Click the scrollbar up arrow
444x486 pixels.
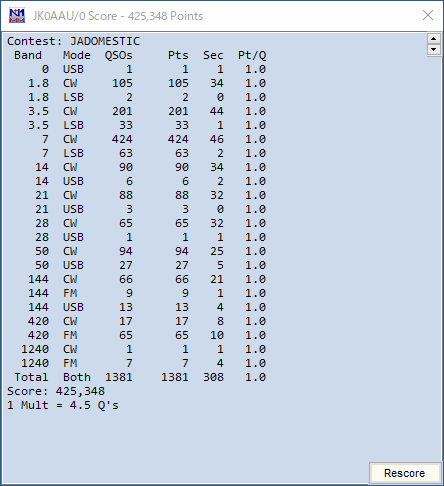coord(433,39)
